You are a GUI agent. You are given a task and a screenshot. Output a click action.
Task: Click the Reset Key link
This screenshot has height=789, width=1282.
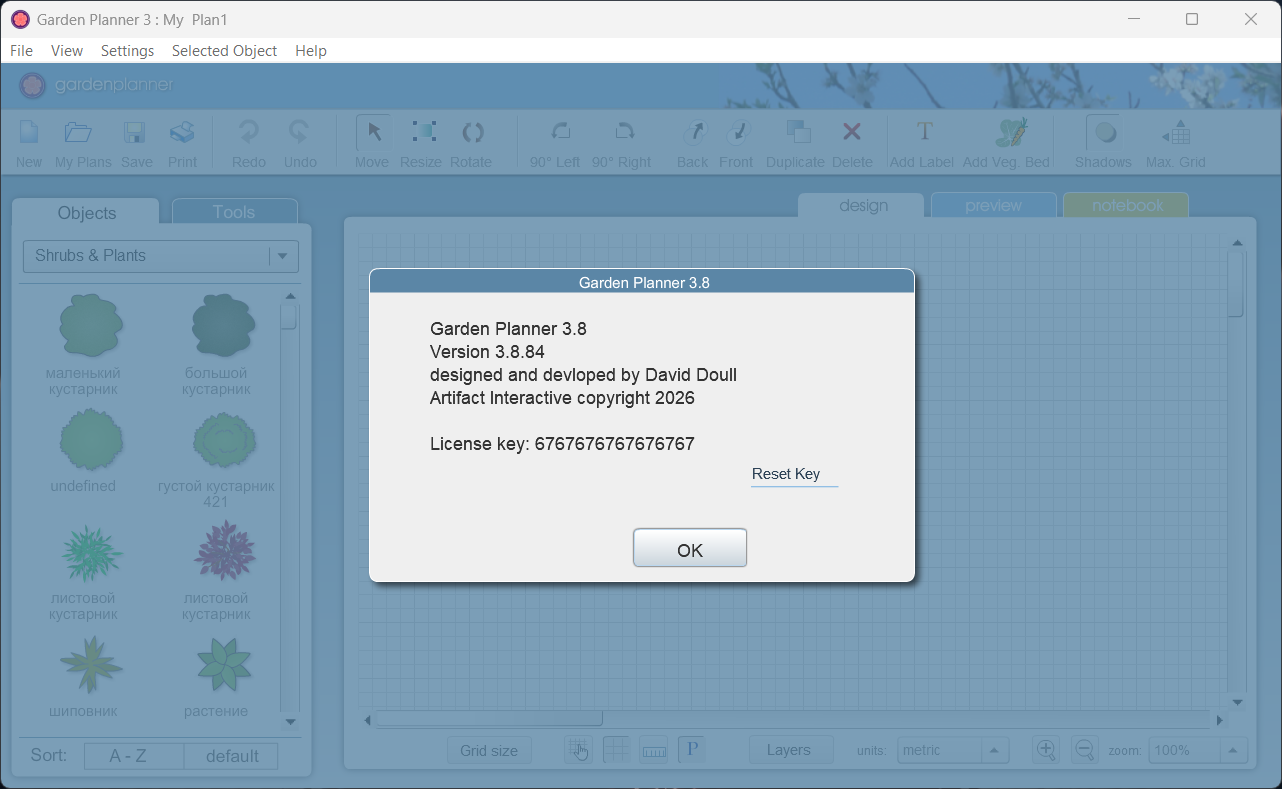(x=786, y=474)
